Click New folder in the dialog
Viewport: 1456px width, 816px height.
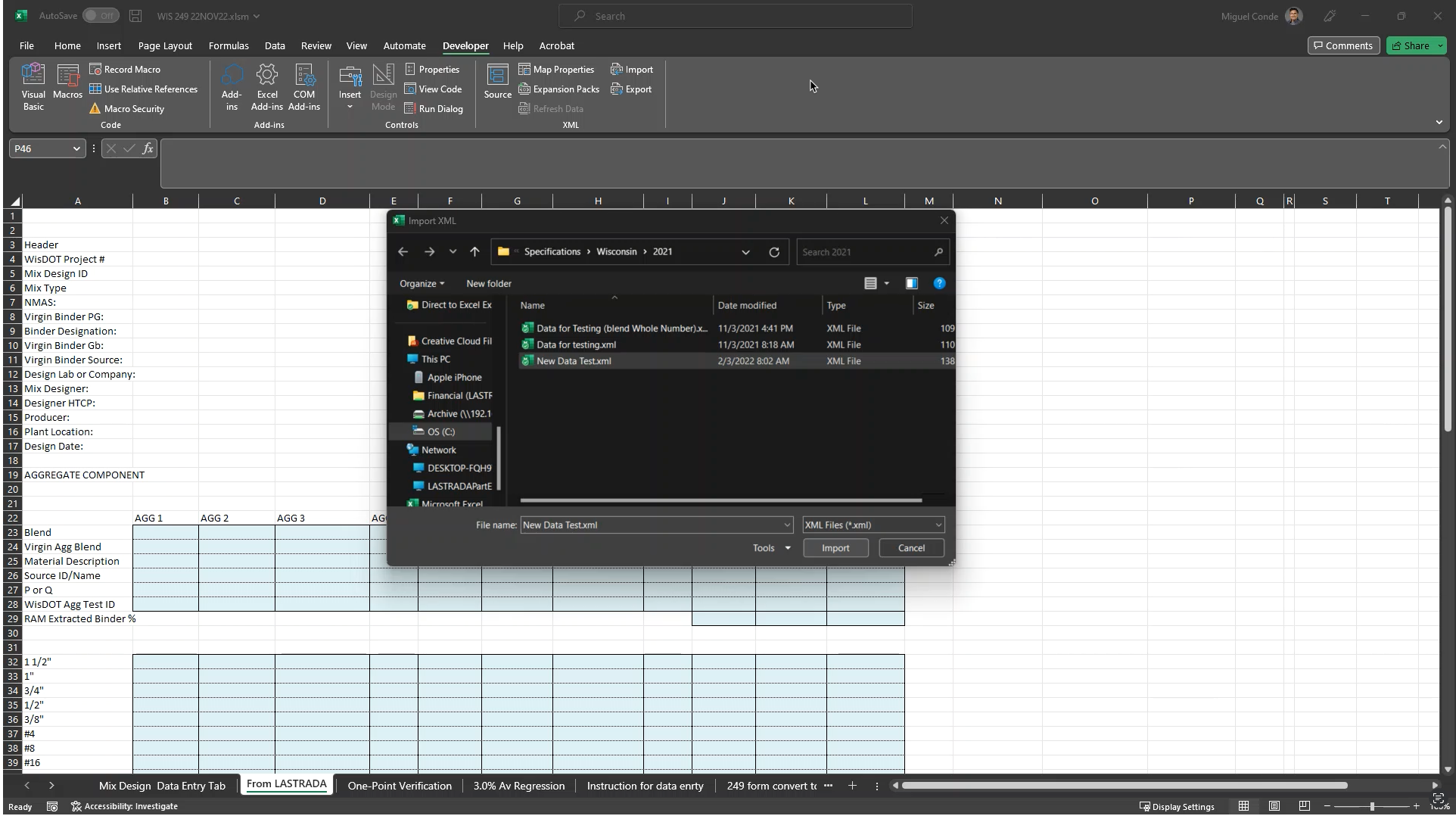click(x=489, y=284)
